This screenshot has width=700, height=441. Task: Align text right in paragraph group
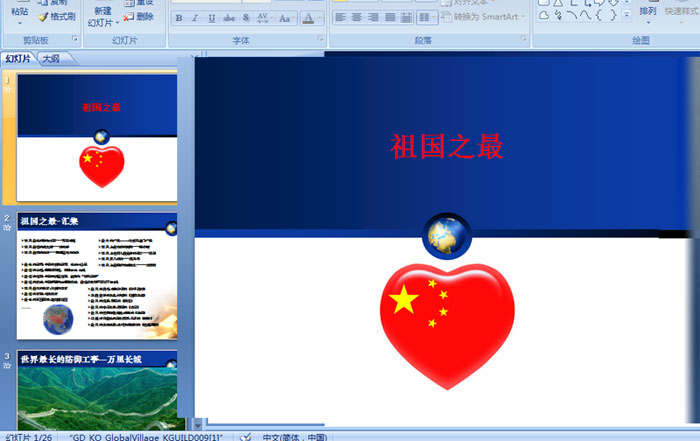pos(373,17)
